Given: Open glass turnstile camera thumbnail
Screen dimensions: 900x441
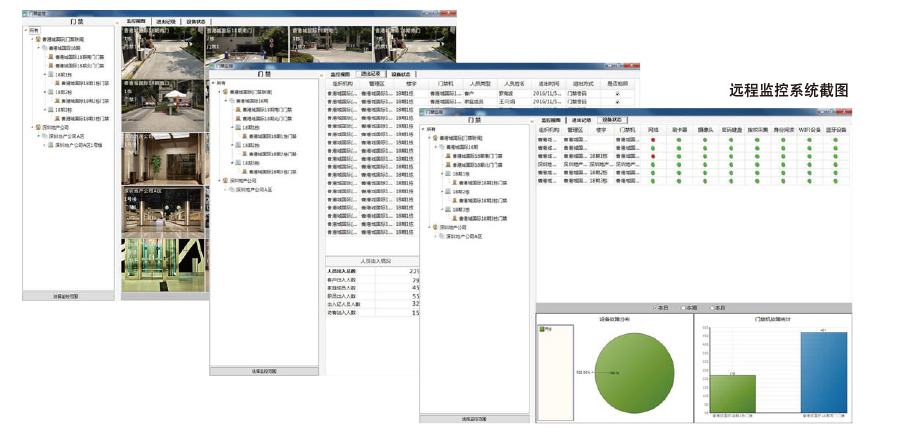Looking at the screenshot, I should [x=163, y=265].
